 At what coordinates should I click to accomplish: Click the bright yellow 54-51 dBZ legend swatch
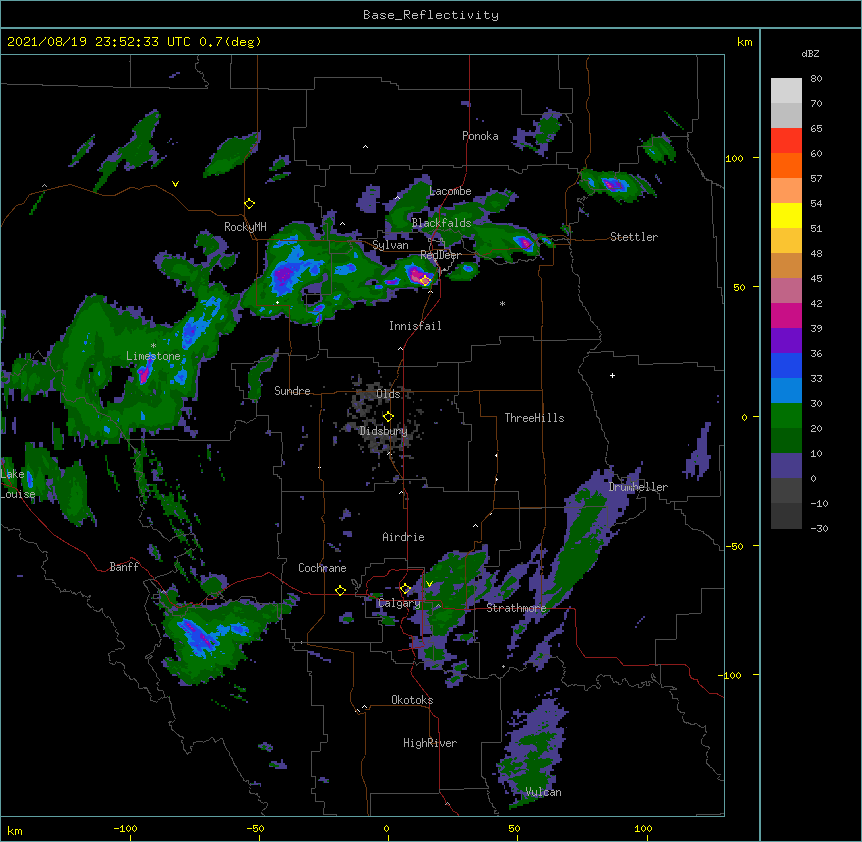point(786,215)
